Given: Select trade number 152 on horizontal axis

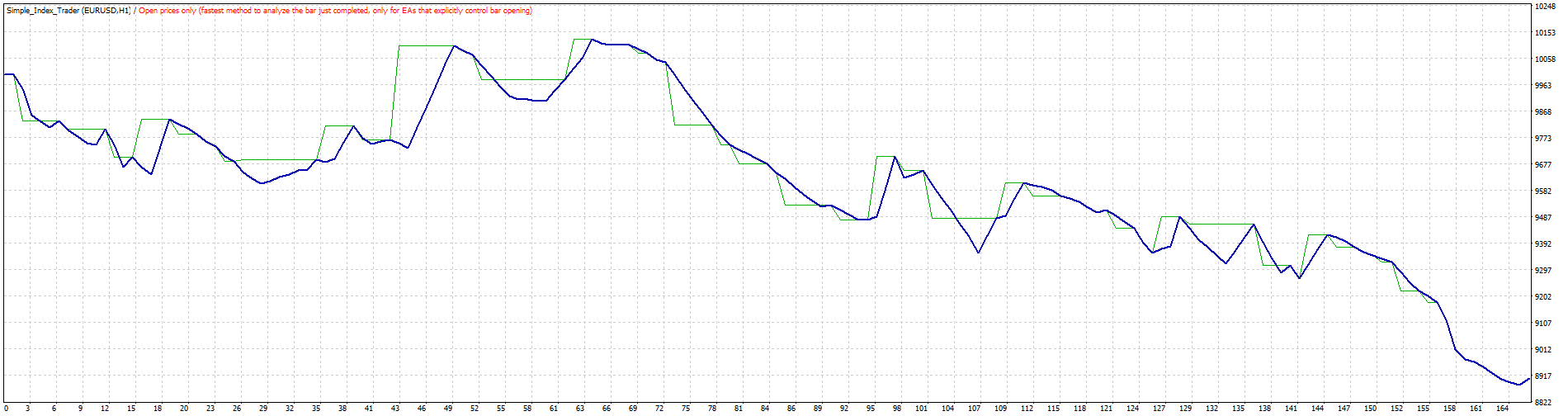Looking at the screenshot, I should (x=1396, y=409).
